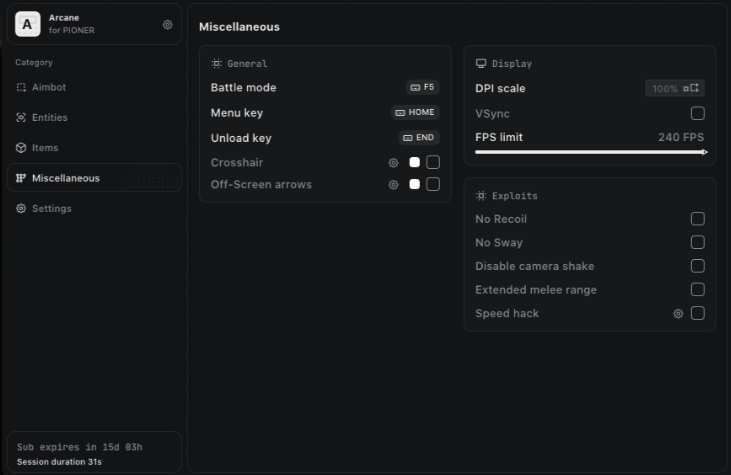Enable the VSync checkbox

point(698,113)
